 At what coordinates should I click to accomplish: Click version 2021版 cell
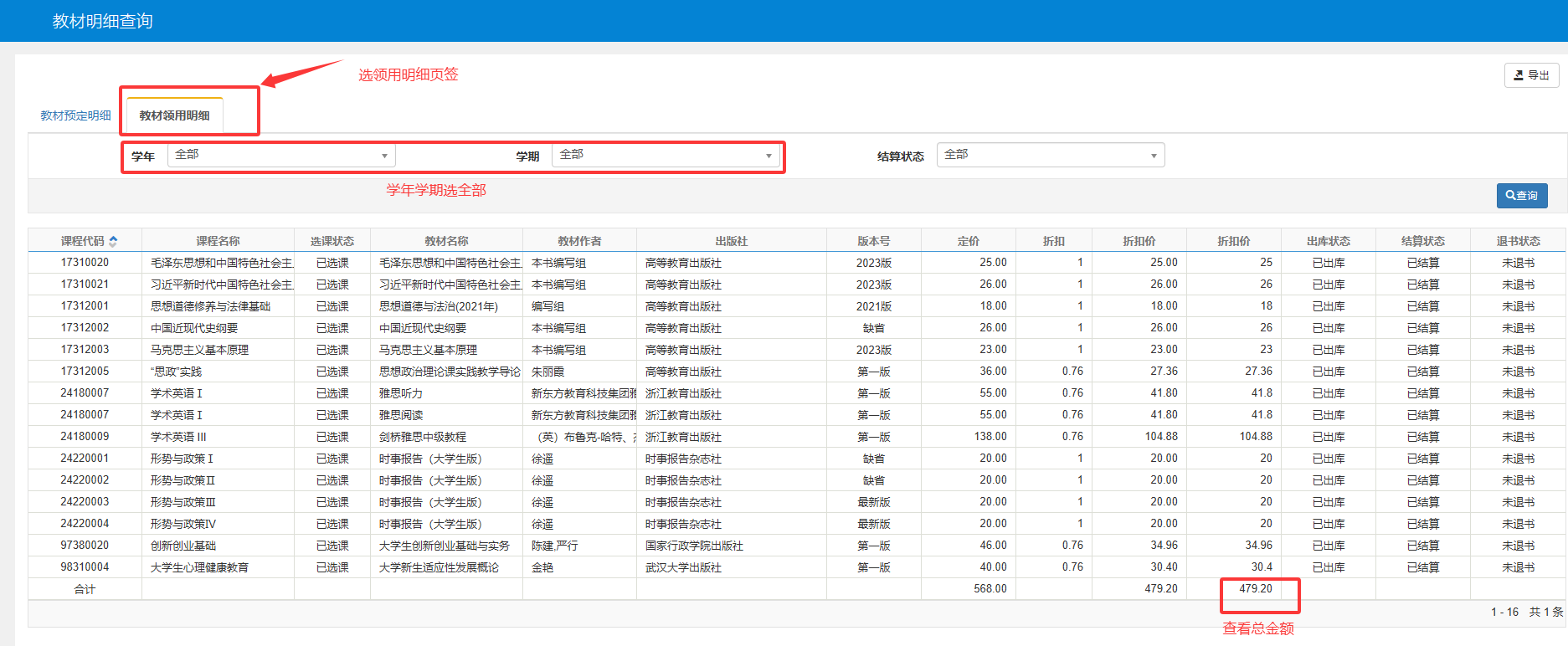874,306
